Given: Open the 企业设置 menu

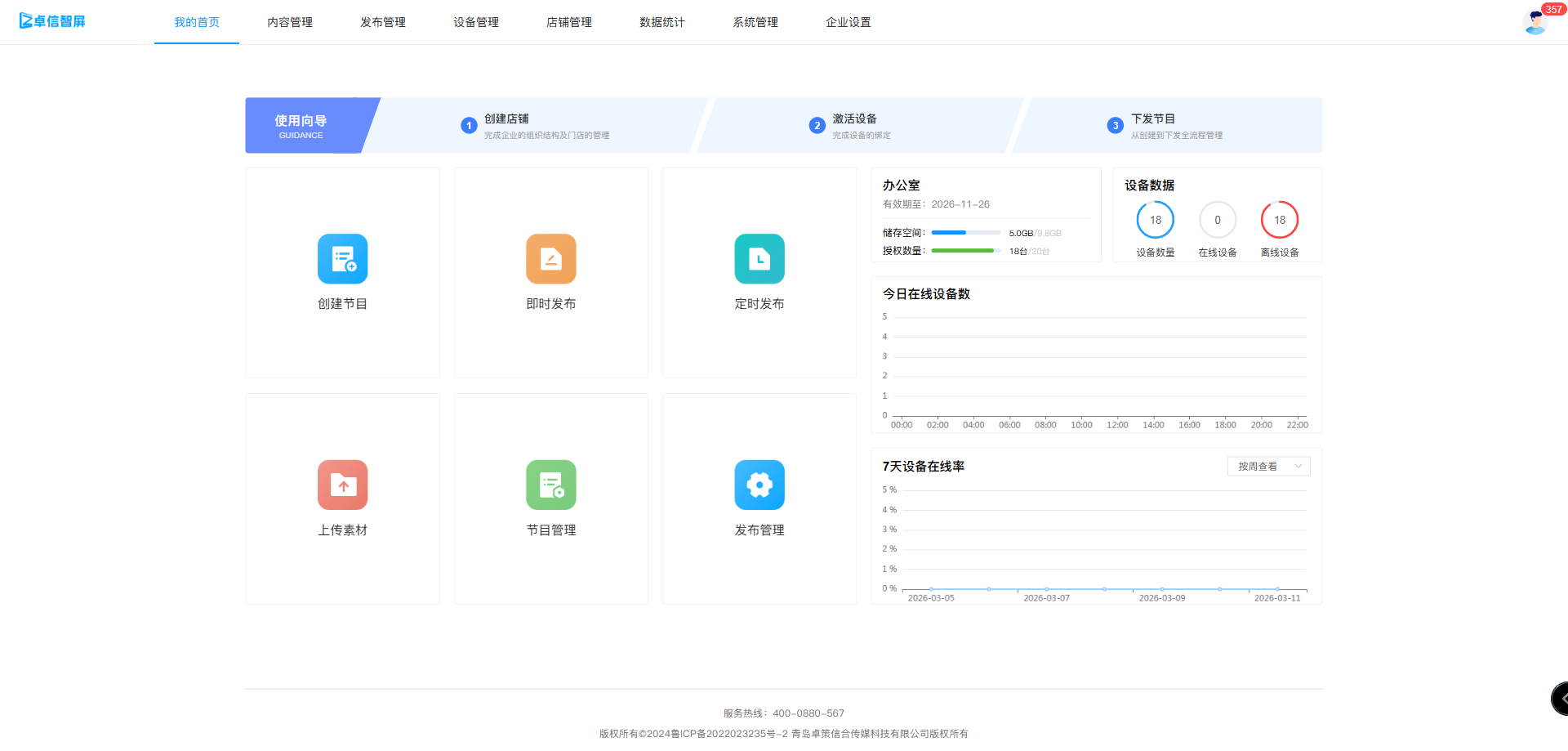Looking at the screenshot, I should click(849, 22).
